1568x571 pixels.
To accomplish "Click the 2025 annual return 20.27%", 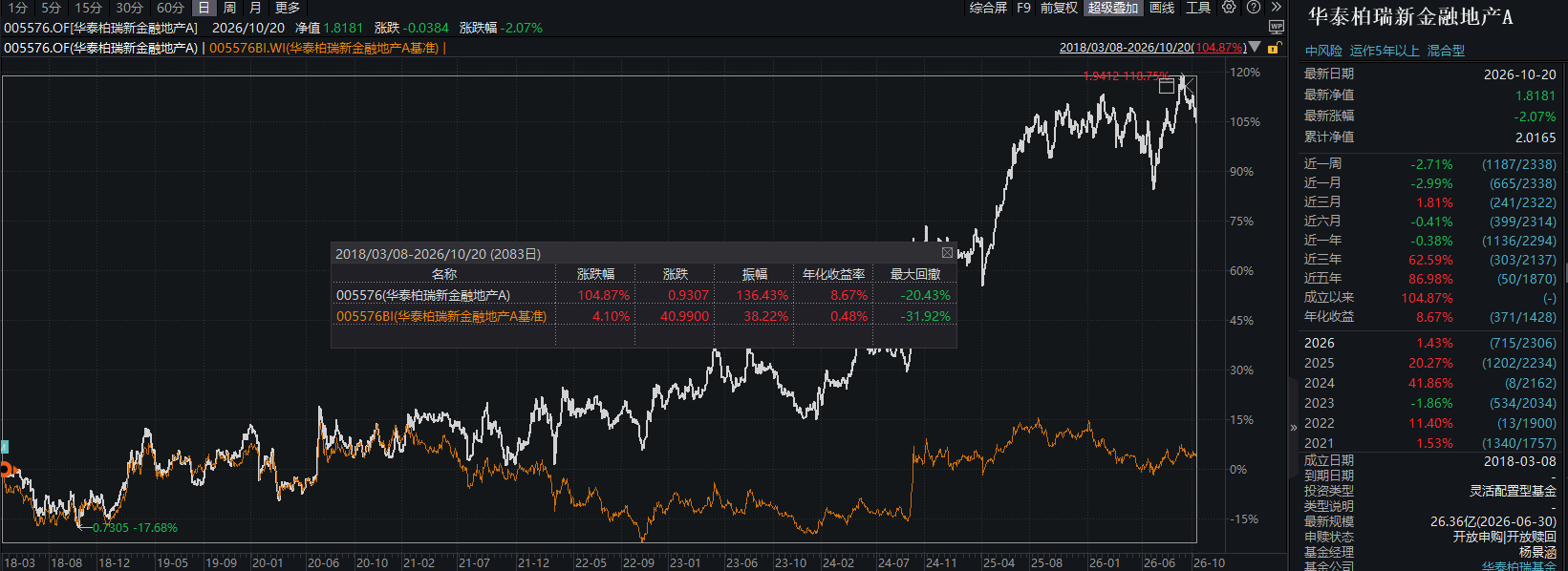I will pyautogui.click(x=1430, y=363).
